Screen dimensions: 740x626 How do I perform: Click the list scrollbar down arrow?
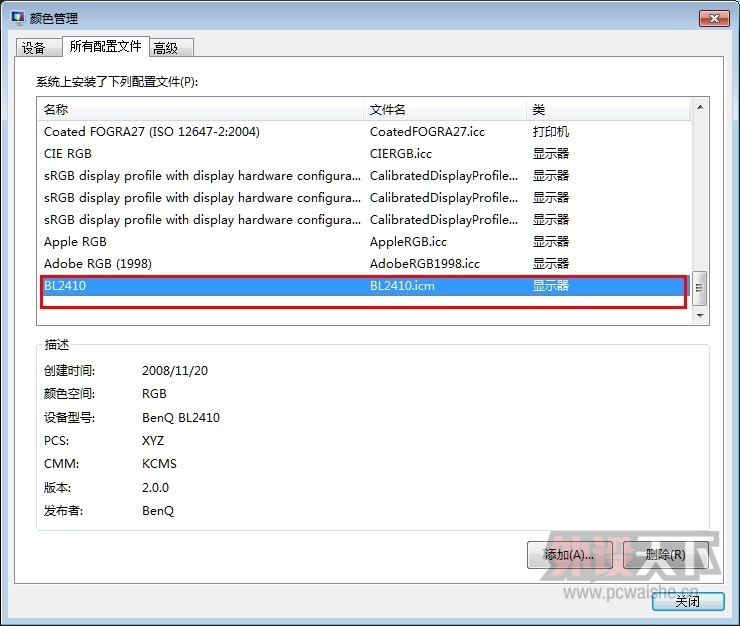700,315
